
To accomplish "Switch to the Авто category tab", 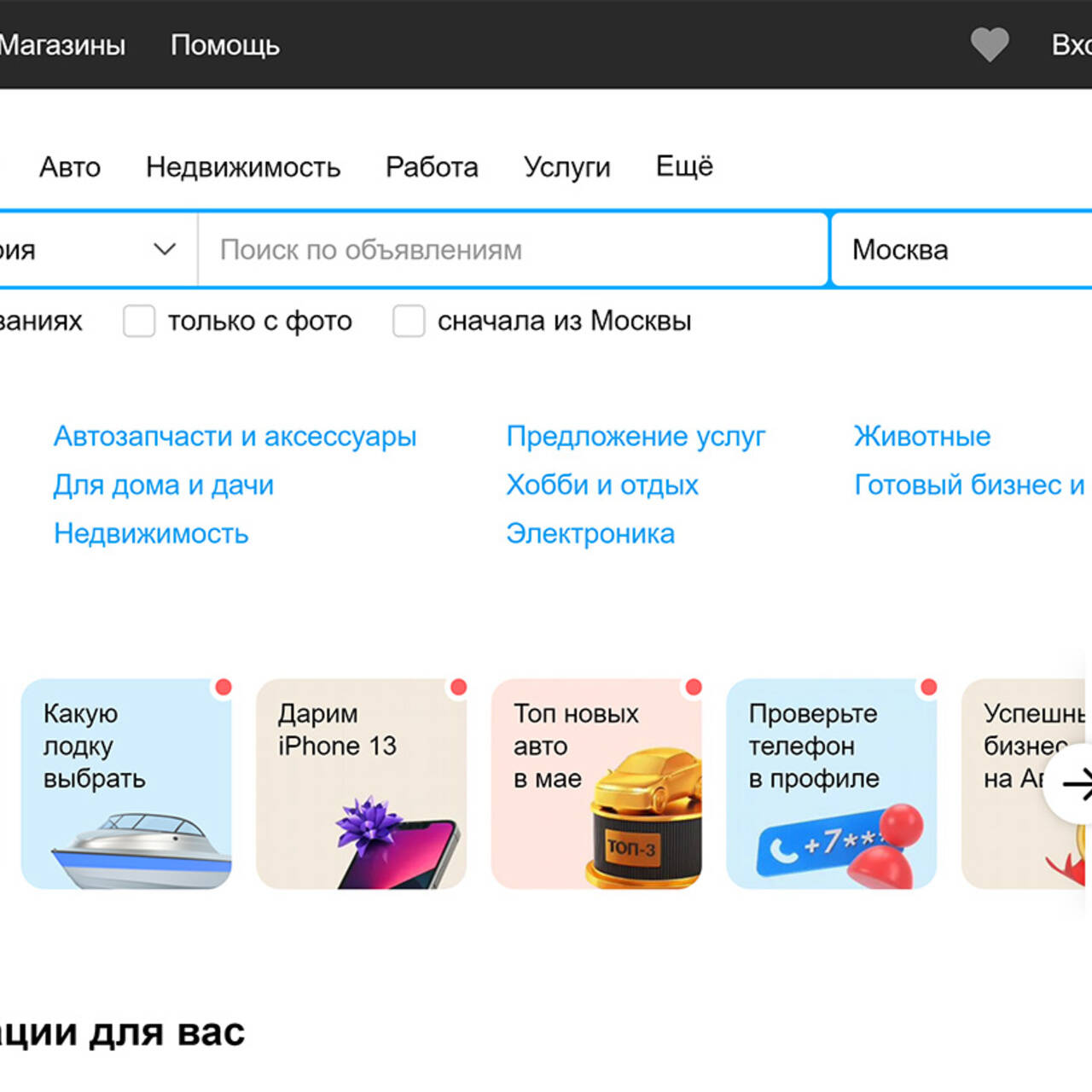I will pos(70,166).
